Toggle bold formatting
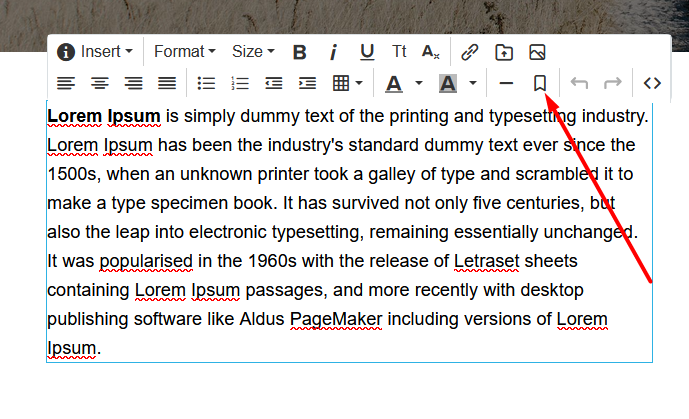This screenshot has width=689, height=419. [x=300, y=52]
